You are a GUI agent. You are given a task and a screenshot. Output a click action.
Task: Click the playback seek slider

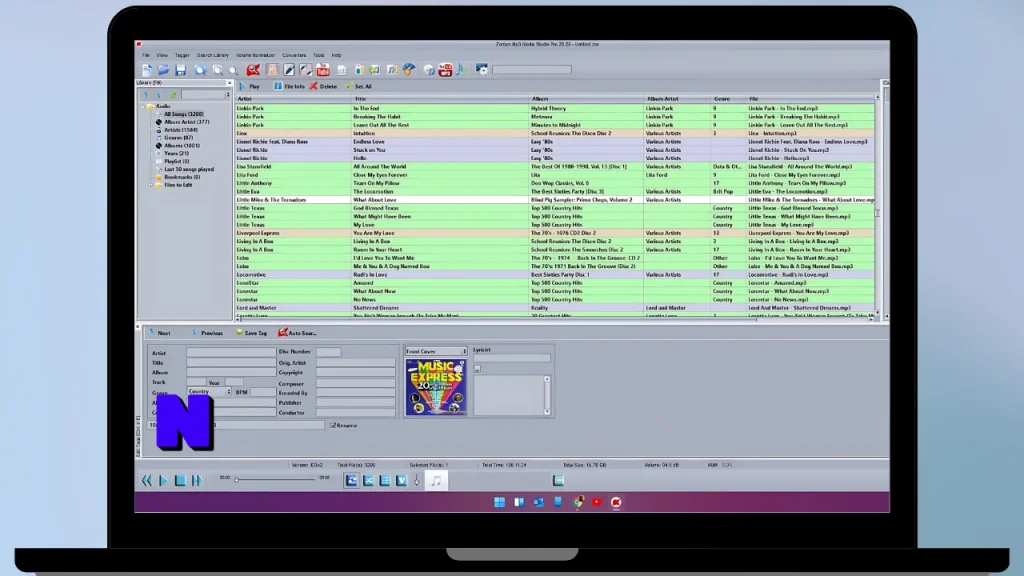click(x=275, y=479)
